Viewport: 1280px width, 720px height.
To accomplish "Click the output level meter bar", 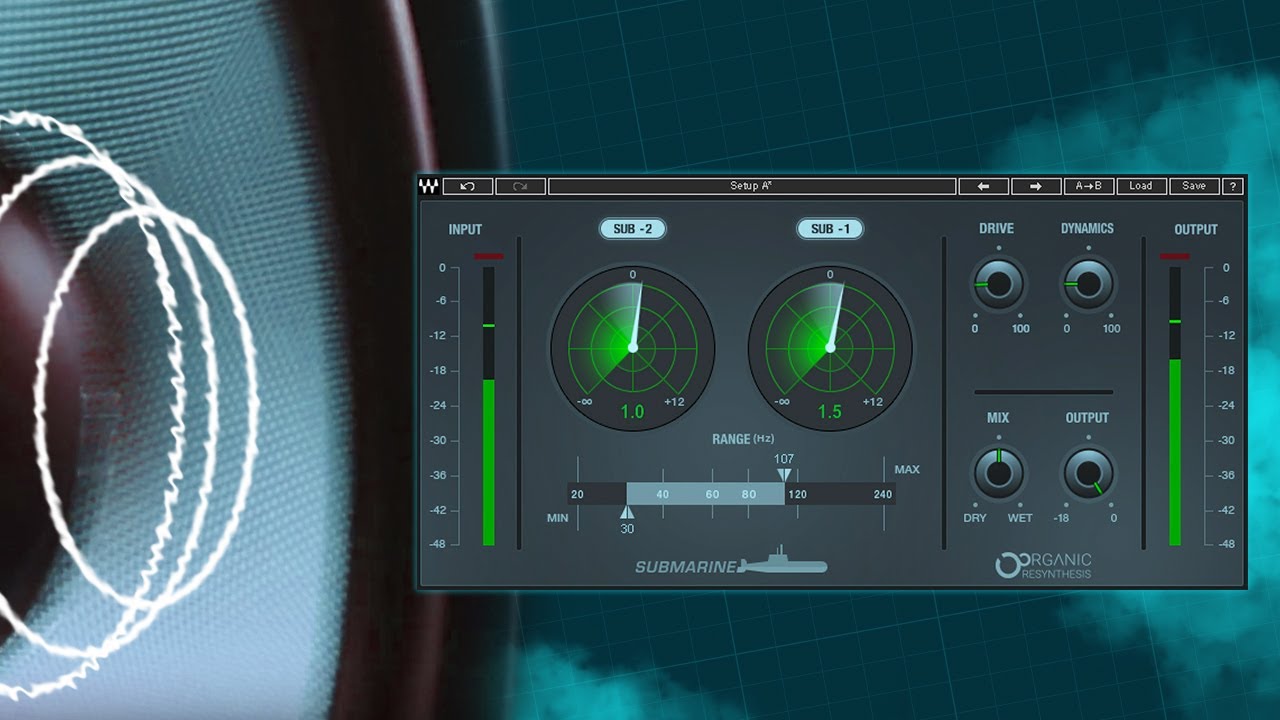I will pos(1175,406).
